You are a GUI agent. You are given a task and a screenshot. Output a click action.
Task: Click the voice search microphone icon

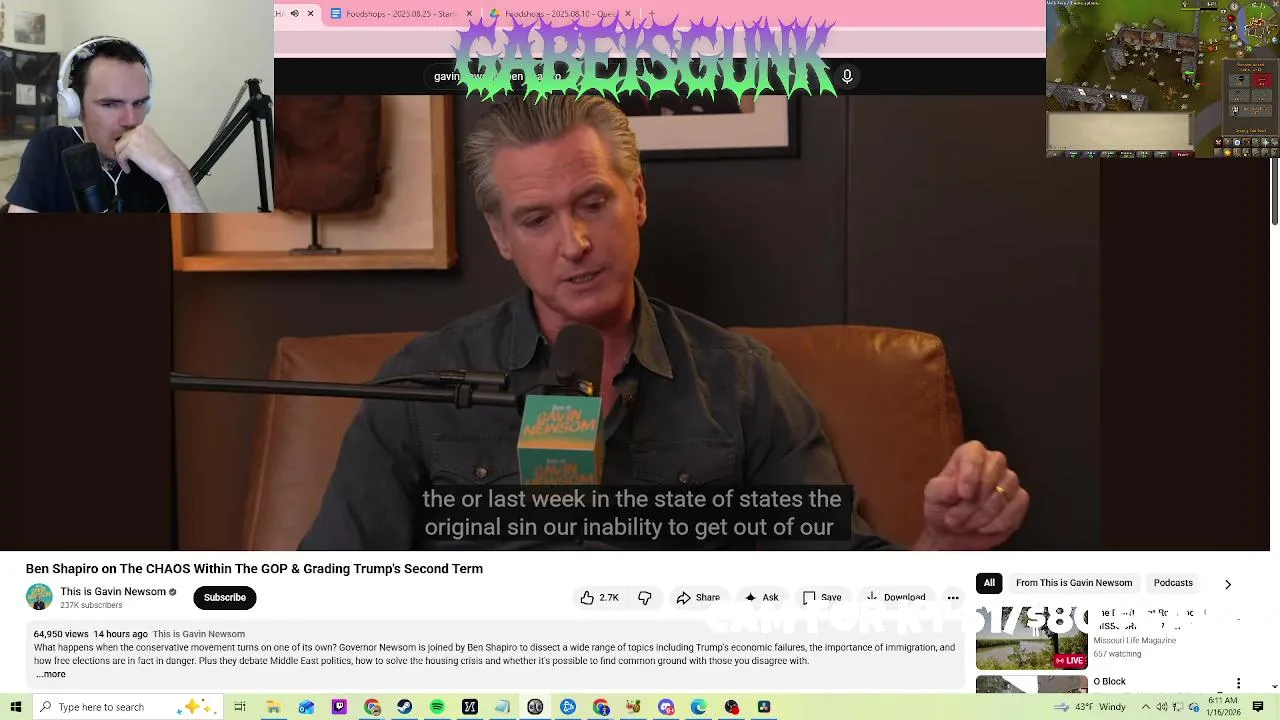(847, 76)
